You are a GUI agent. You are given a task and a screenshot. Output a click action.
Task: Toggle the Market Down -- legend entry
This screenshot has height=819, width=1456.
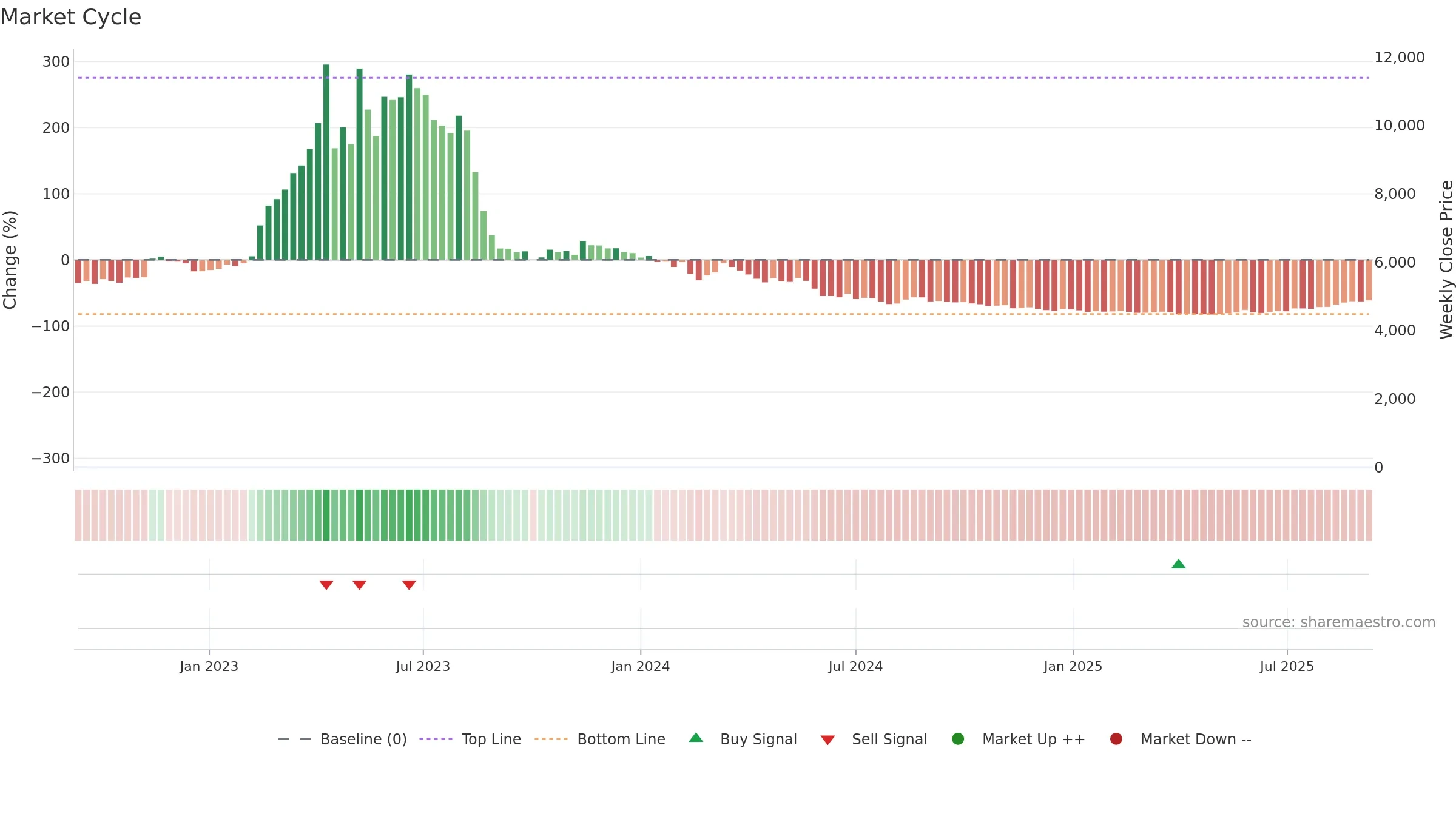(1181, 739)
